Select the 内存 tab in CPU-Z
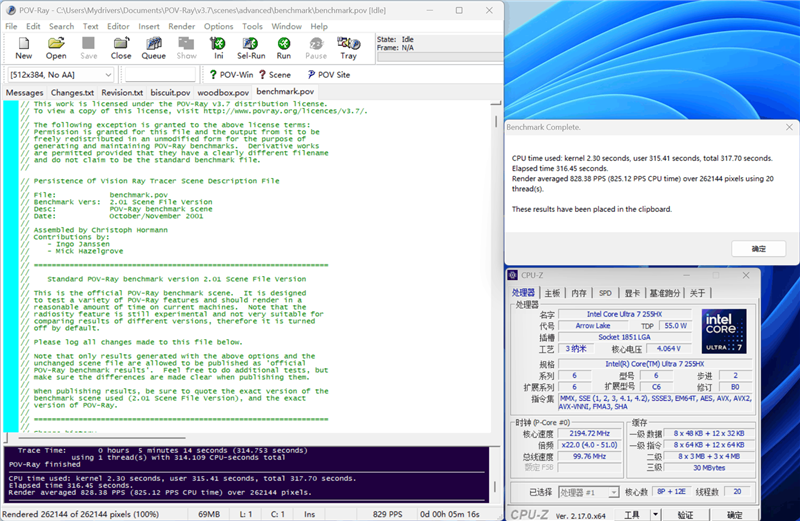 579,293
